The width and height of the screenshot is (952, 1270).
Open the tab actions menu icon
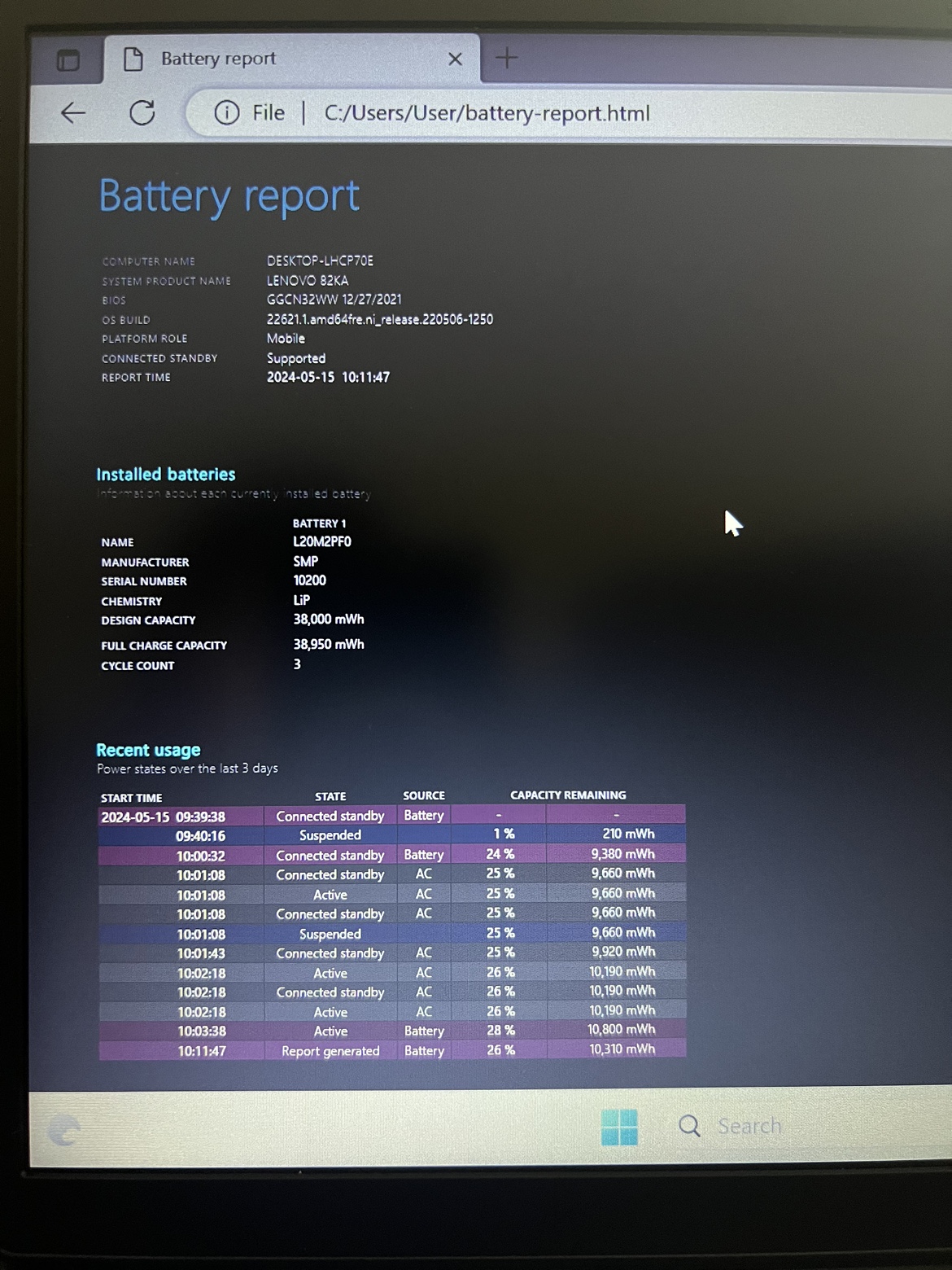(x=68, y=60)
